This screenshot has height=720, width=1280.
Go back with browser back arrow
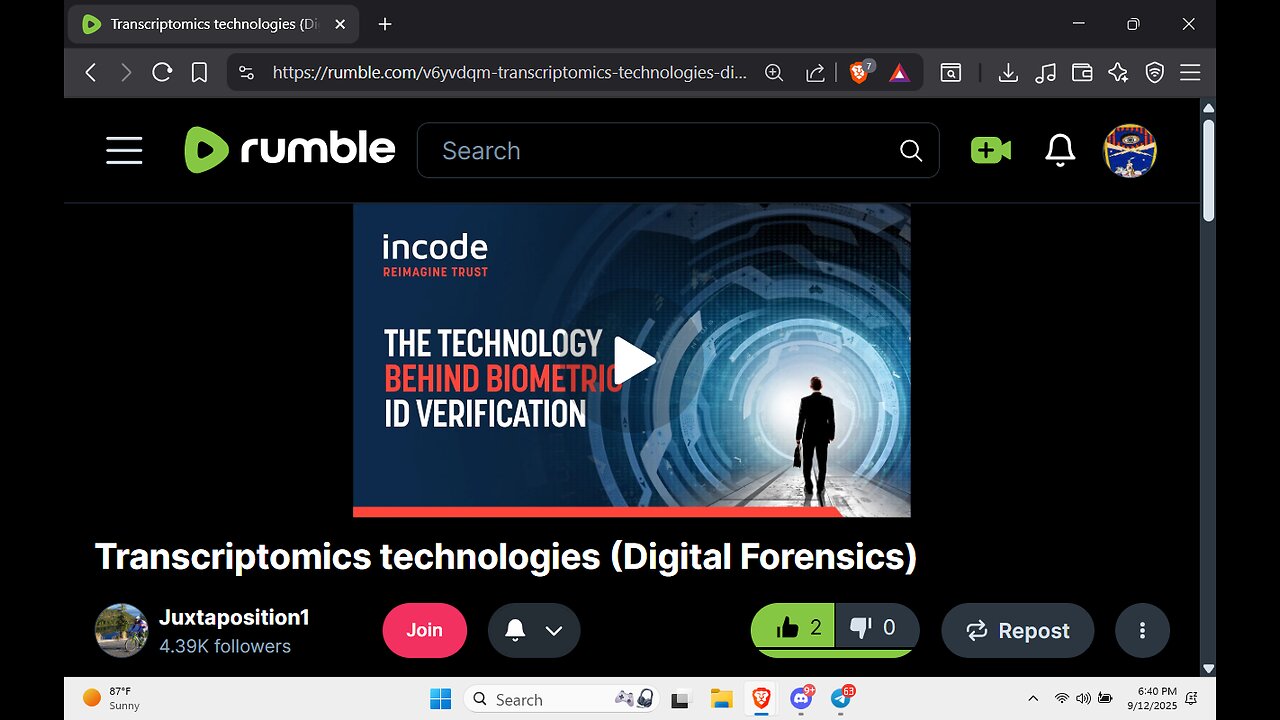click(x=91, y=72)
